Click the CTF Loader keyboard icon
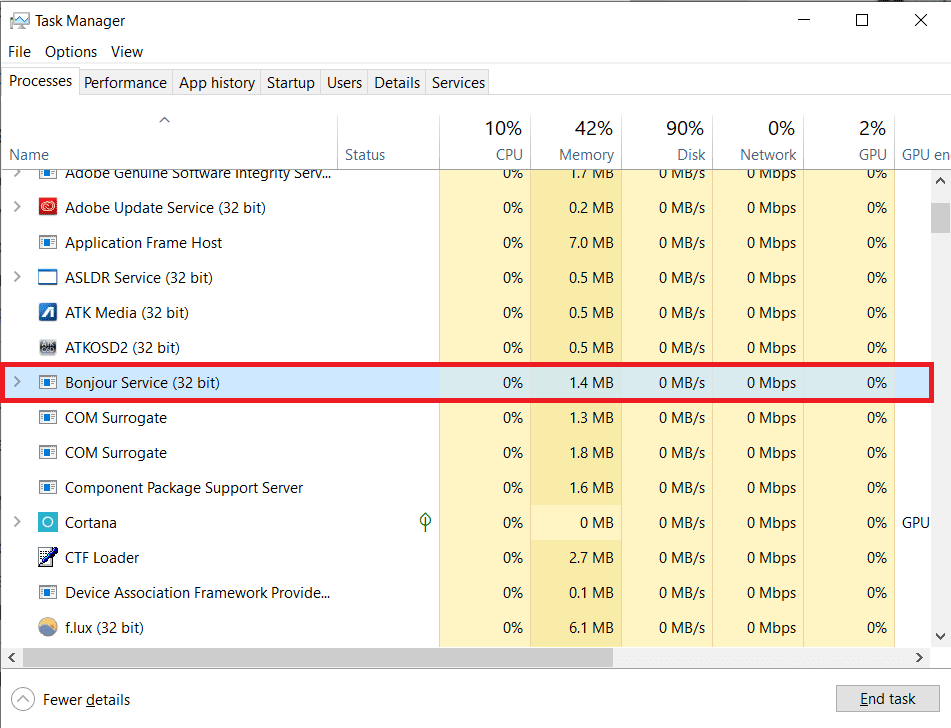Viewport: 951px width, 728px height. [47, 557]
